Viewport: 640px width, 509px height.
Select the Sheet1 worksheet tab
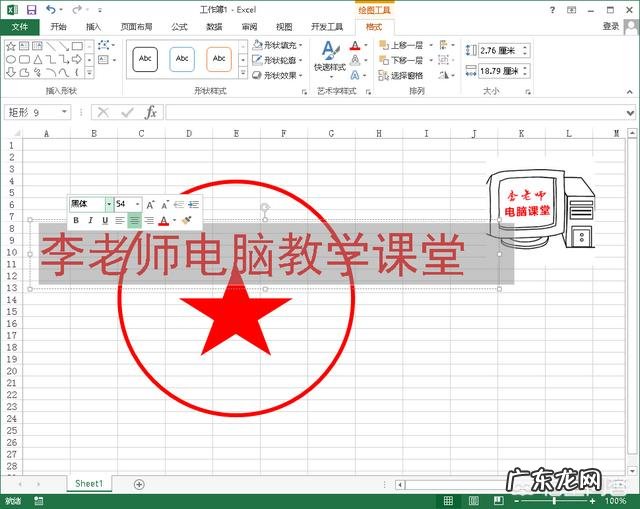(x=89, y=484)
